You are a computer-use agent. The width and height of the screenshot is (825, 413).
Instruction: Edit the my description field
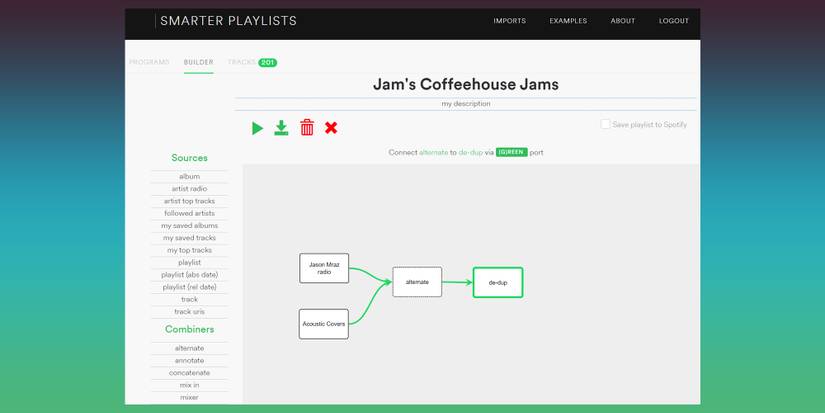point(466,104)
